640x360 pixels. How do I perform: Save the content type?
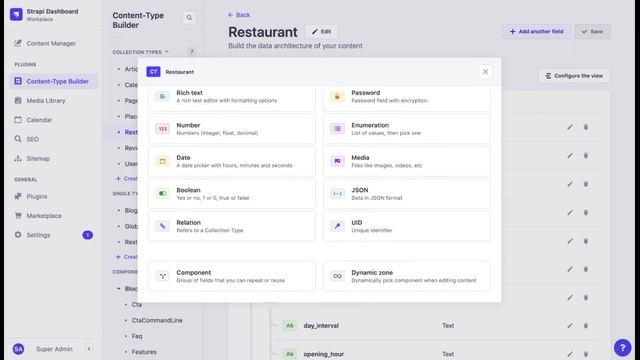coord(592,31)
